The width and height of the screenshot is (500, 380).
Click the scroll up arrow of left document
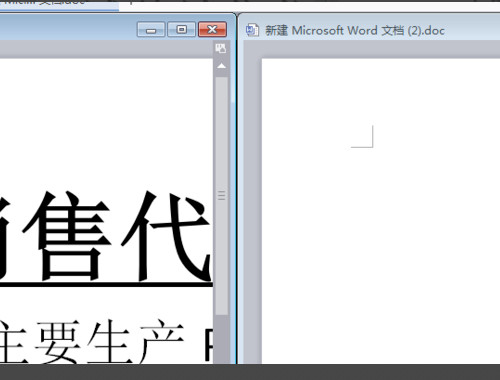pyautogui.click(x=221, y=66)
